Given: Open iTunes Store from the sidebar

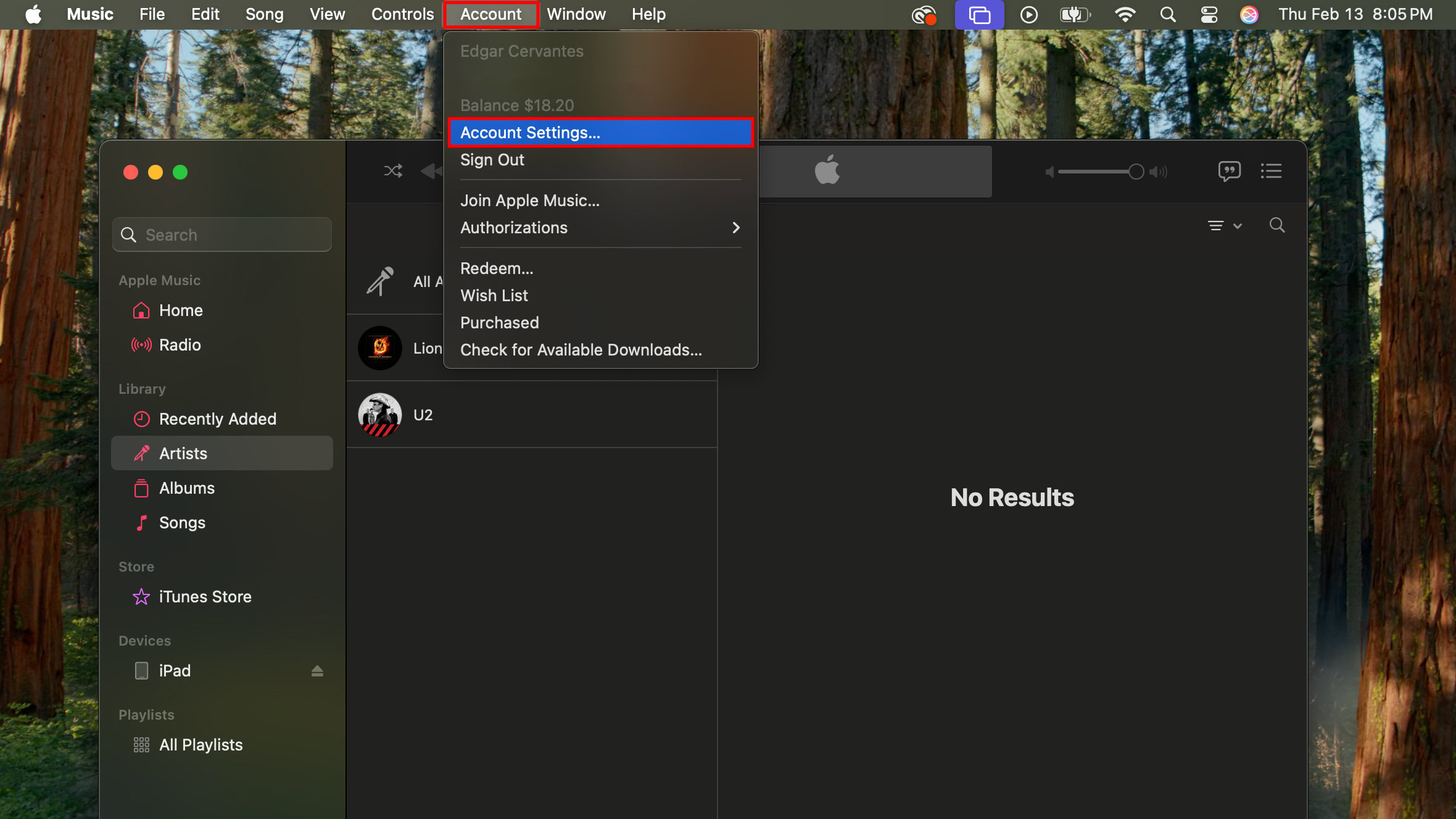Looking at the screenshot, I should (205, 597).
